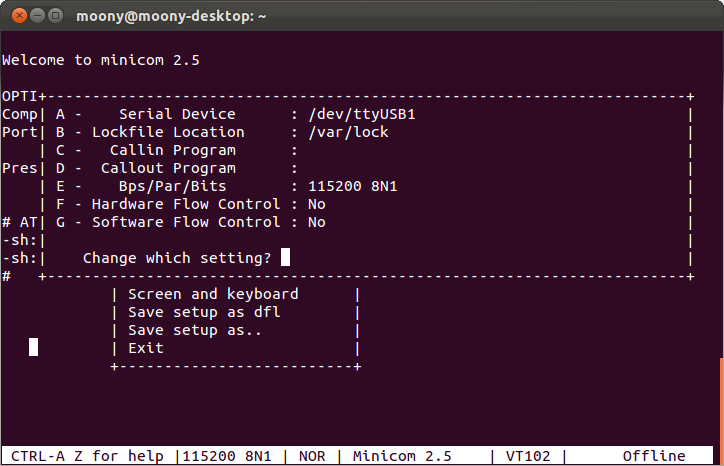Screen dimensions: 724x466
Task: Click the Offline status indicator
Action: pyautogui.click(x=654, y=456)
